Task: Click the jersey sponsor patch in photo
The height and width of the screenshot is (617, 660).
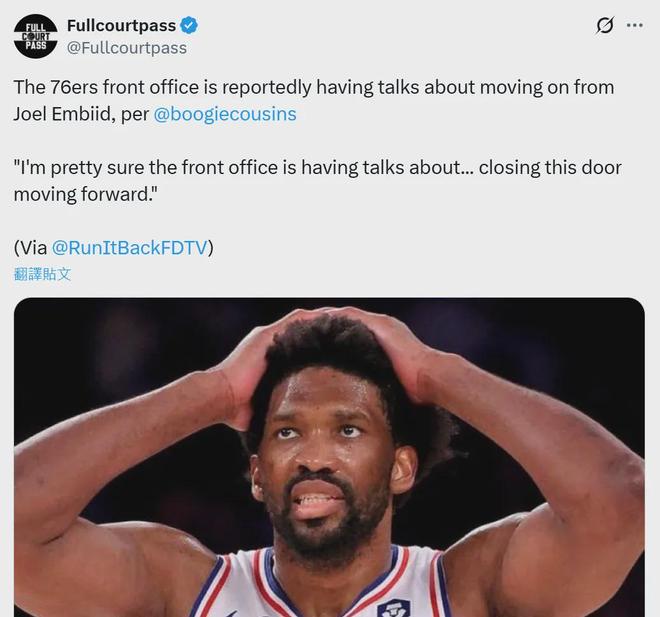Action: [x=394, y=608]
